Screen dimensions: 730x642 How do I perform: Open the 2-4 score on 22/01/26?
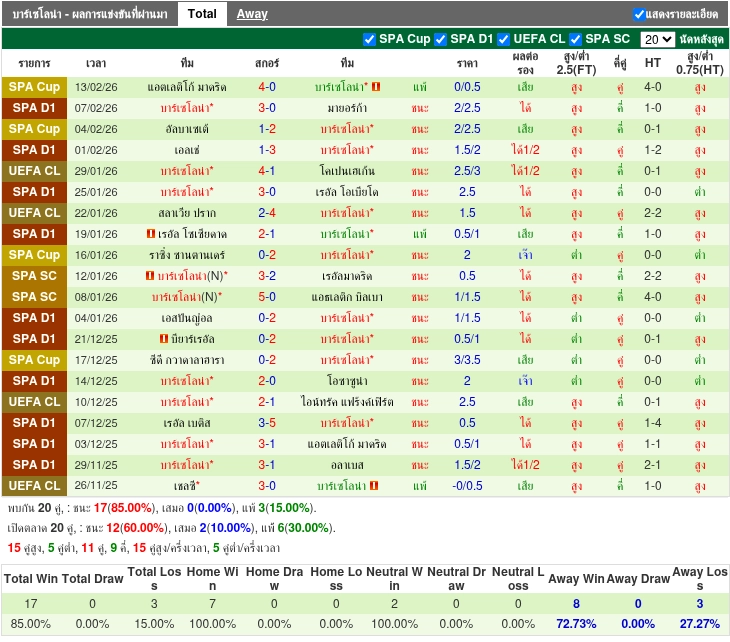coord(267,213)
